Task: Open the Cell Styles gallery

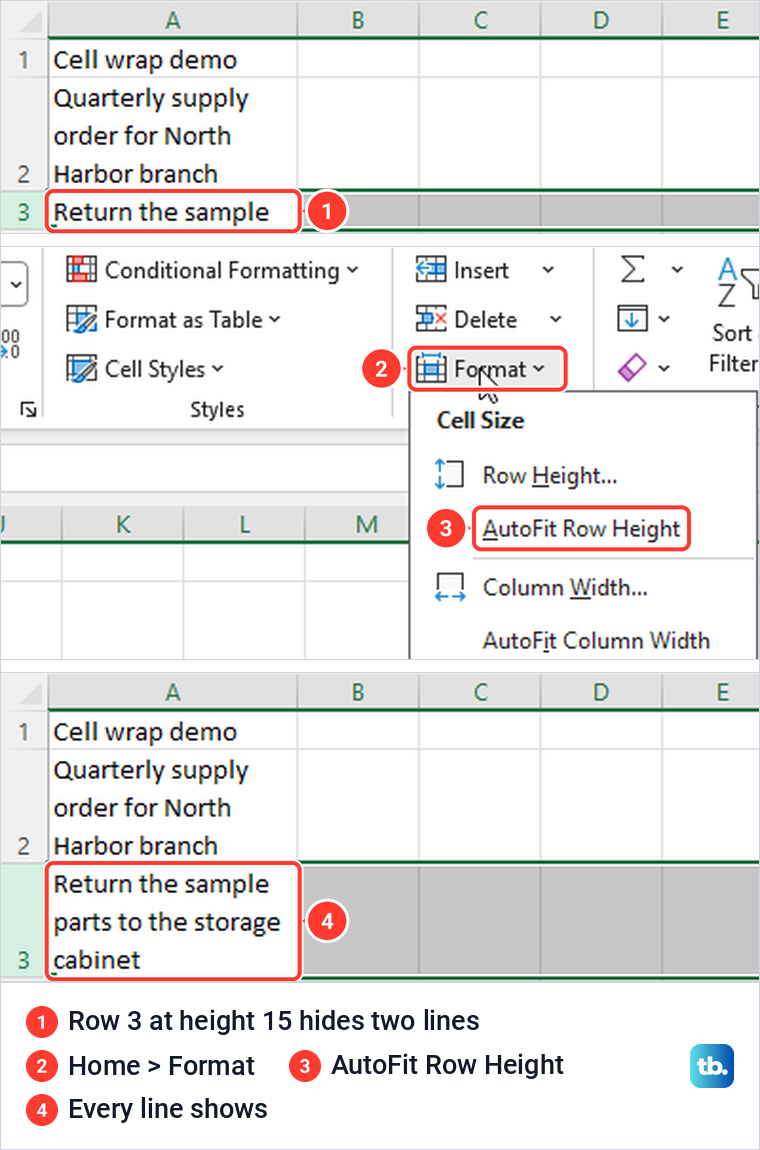Action: [x=145, y=369]
